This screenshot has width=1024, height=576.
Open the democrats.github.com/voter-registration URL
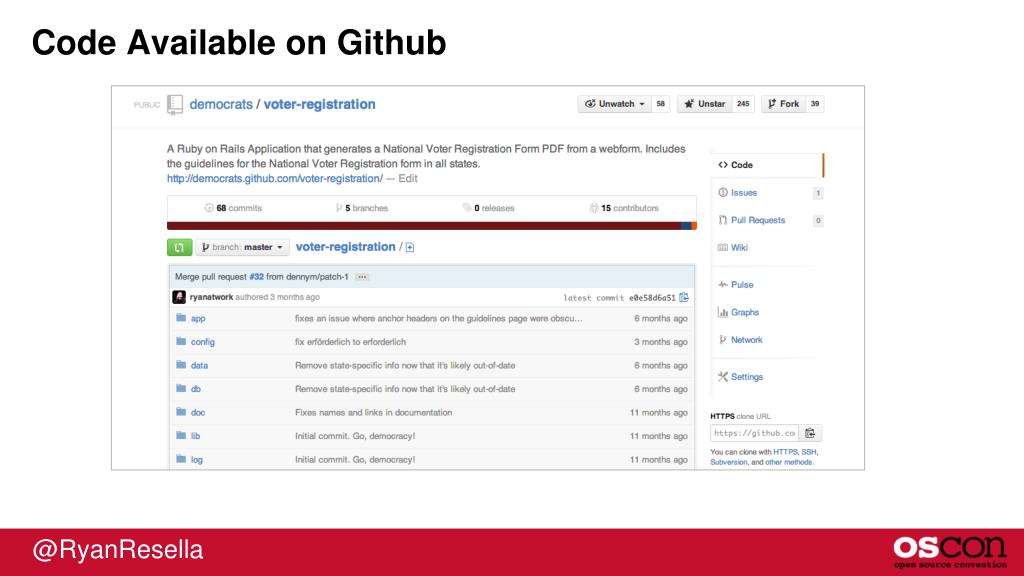pos(275,178)
